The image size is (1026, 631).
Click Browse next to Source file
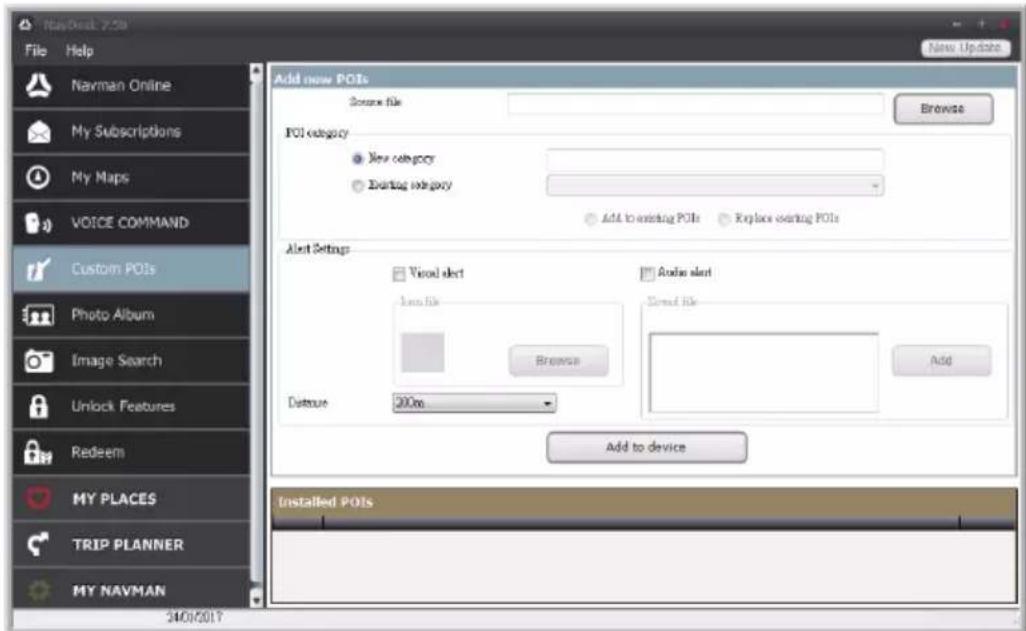tap(943, 109)
